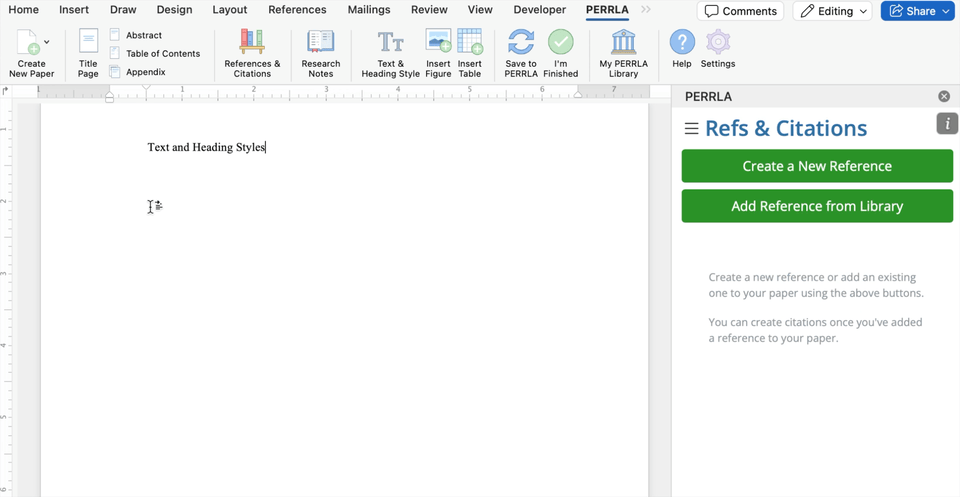The width and height of the screenshot is (960, 497).
Task: Switch to the Developer tab
Action: click(540, 10)
